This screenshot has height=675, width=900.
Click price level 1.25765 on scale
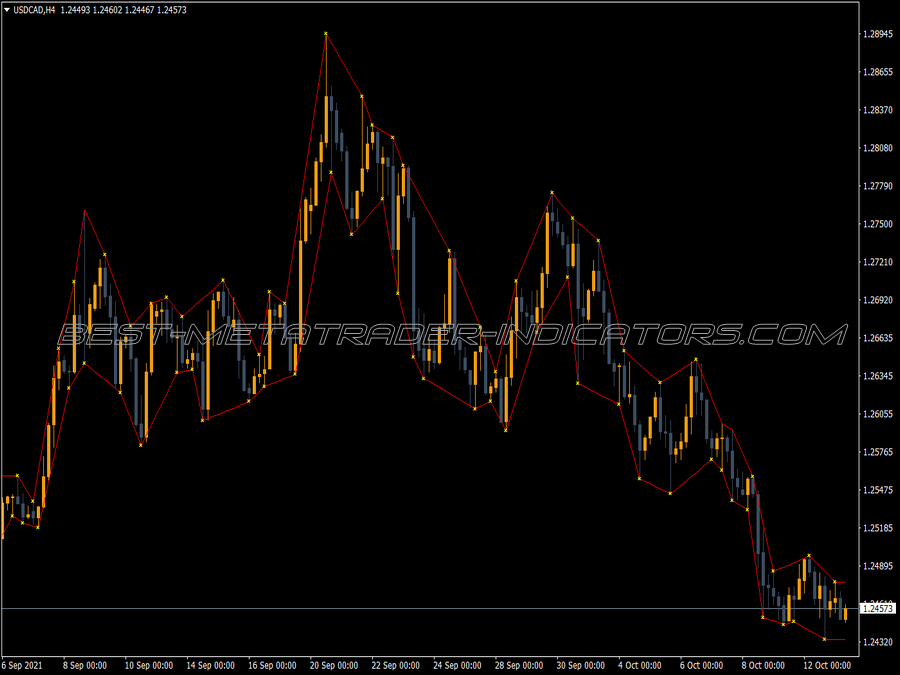[x=878, y=452]
